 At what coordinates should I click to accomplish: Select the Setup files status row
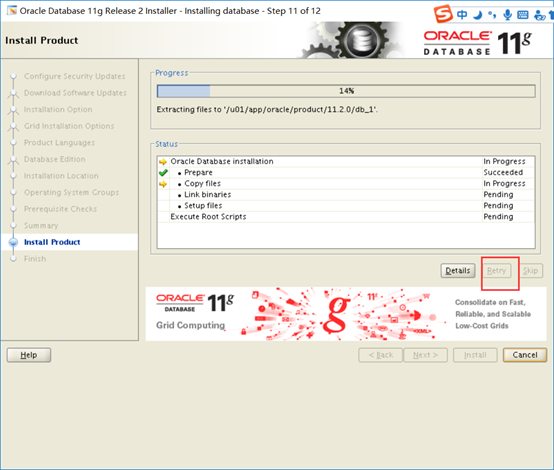pos(346,206)
